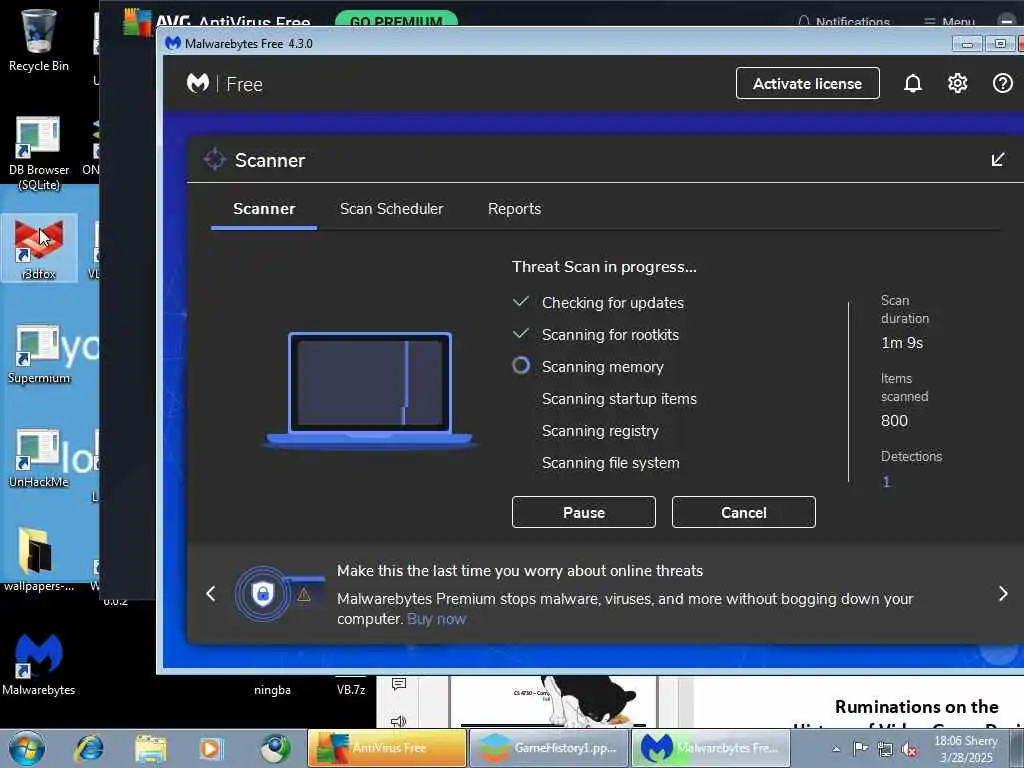Viewport: 1024px width, 768px height.
Task: Click the premium shield lock icon
Action: click(x=263, y=594)
